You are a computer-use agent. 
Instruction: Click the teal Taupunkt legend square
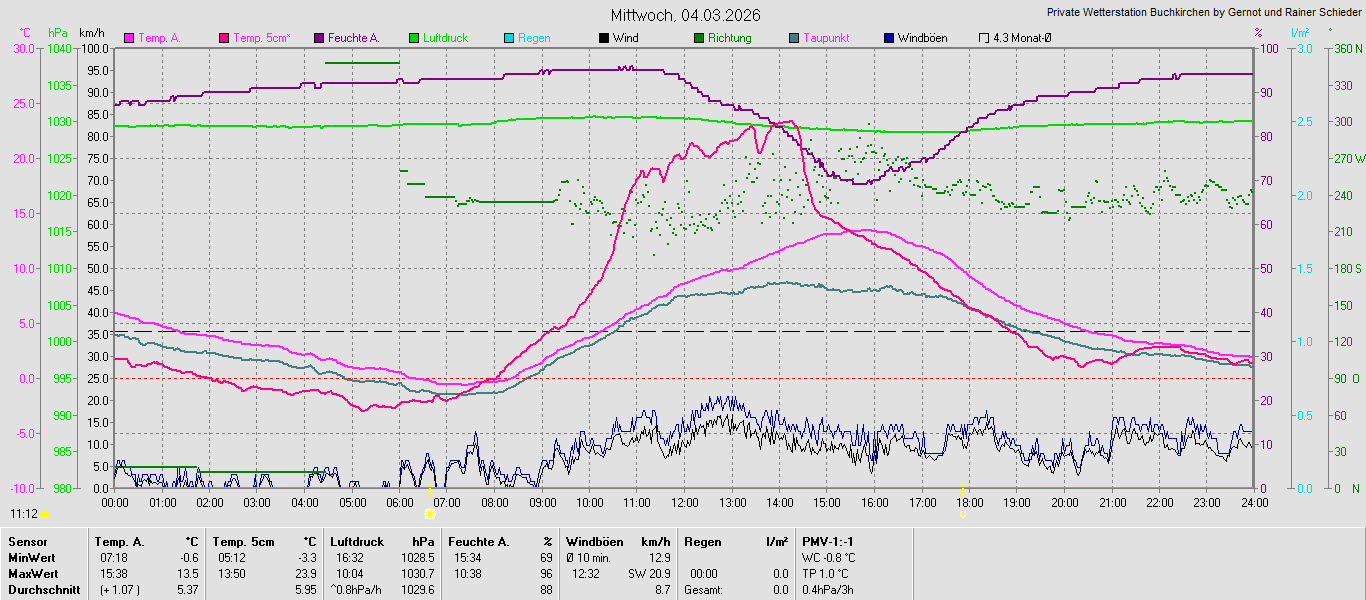pos(794,38)
